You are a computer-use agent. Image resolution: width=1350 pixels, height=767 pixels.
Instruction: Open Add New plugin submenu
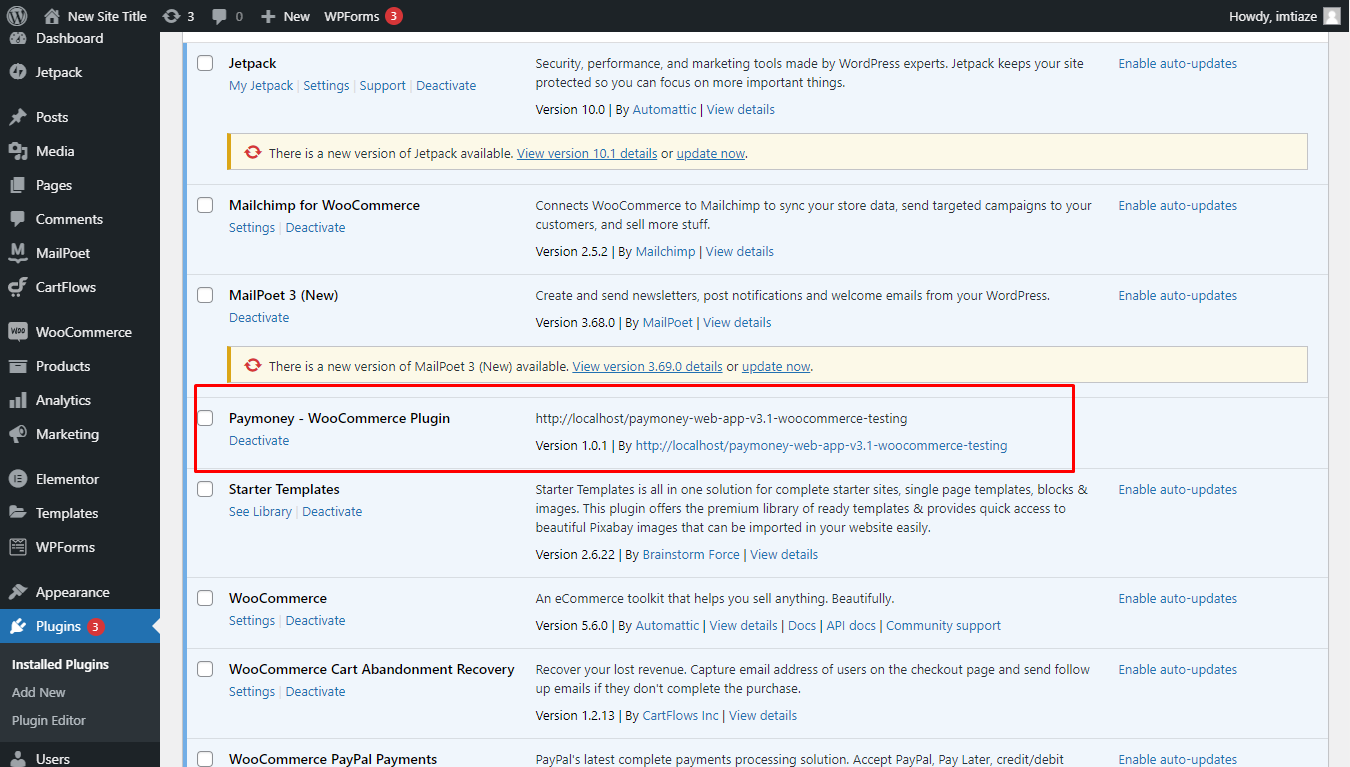click(x=39, y=692)
